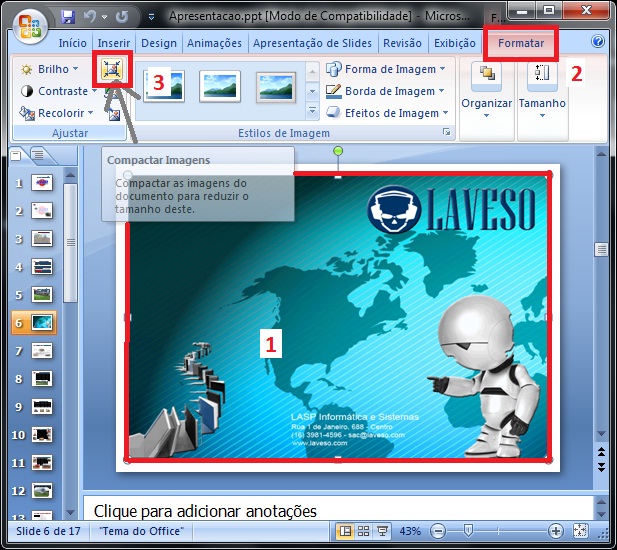Apply the third image style thumbnail
This screenshot has width=617, height=550.
(x=276, y=87)
